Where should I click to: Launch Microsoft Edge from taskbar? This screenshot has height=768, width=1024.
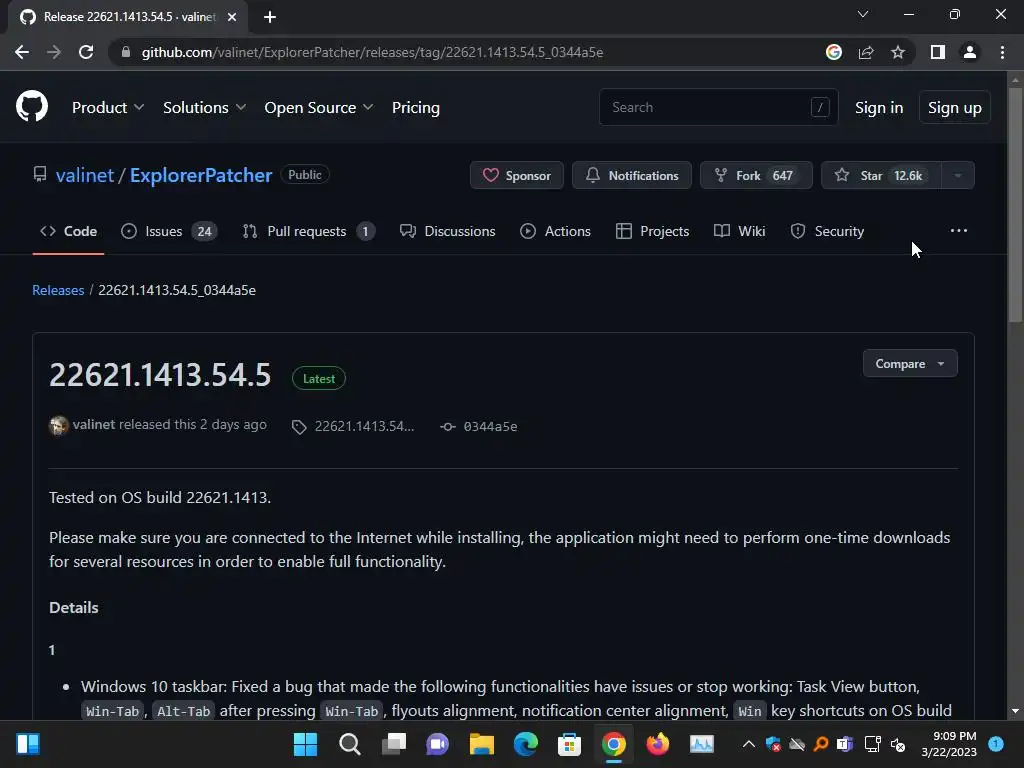click(526, 744)
